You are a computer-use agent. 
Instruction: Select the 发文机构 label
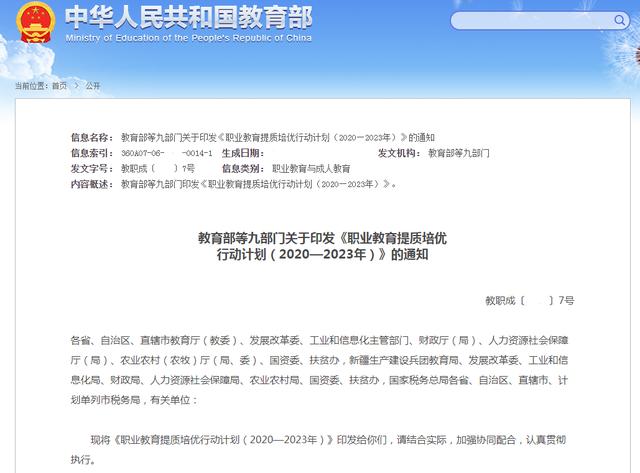399,153
